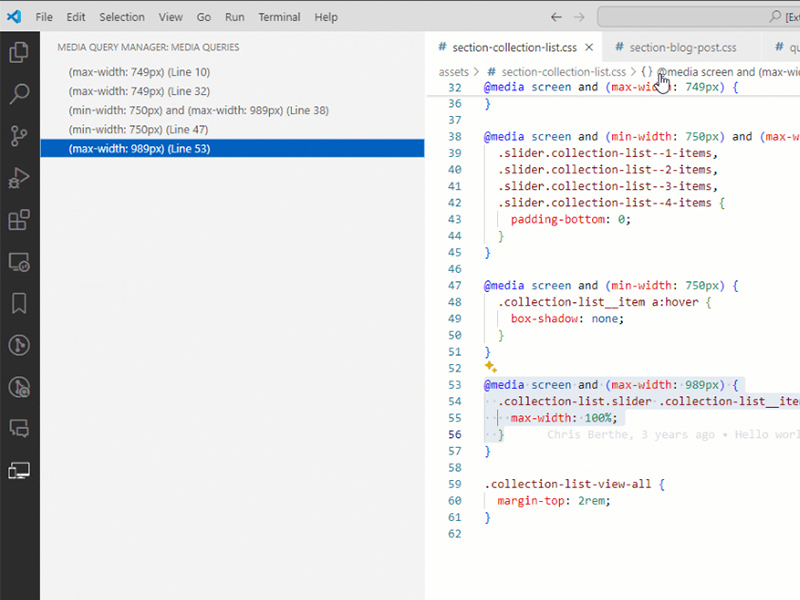This screenshot has width=800, height=600.
Task: Open the Run menu
Action: coord(235,17)
